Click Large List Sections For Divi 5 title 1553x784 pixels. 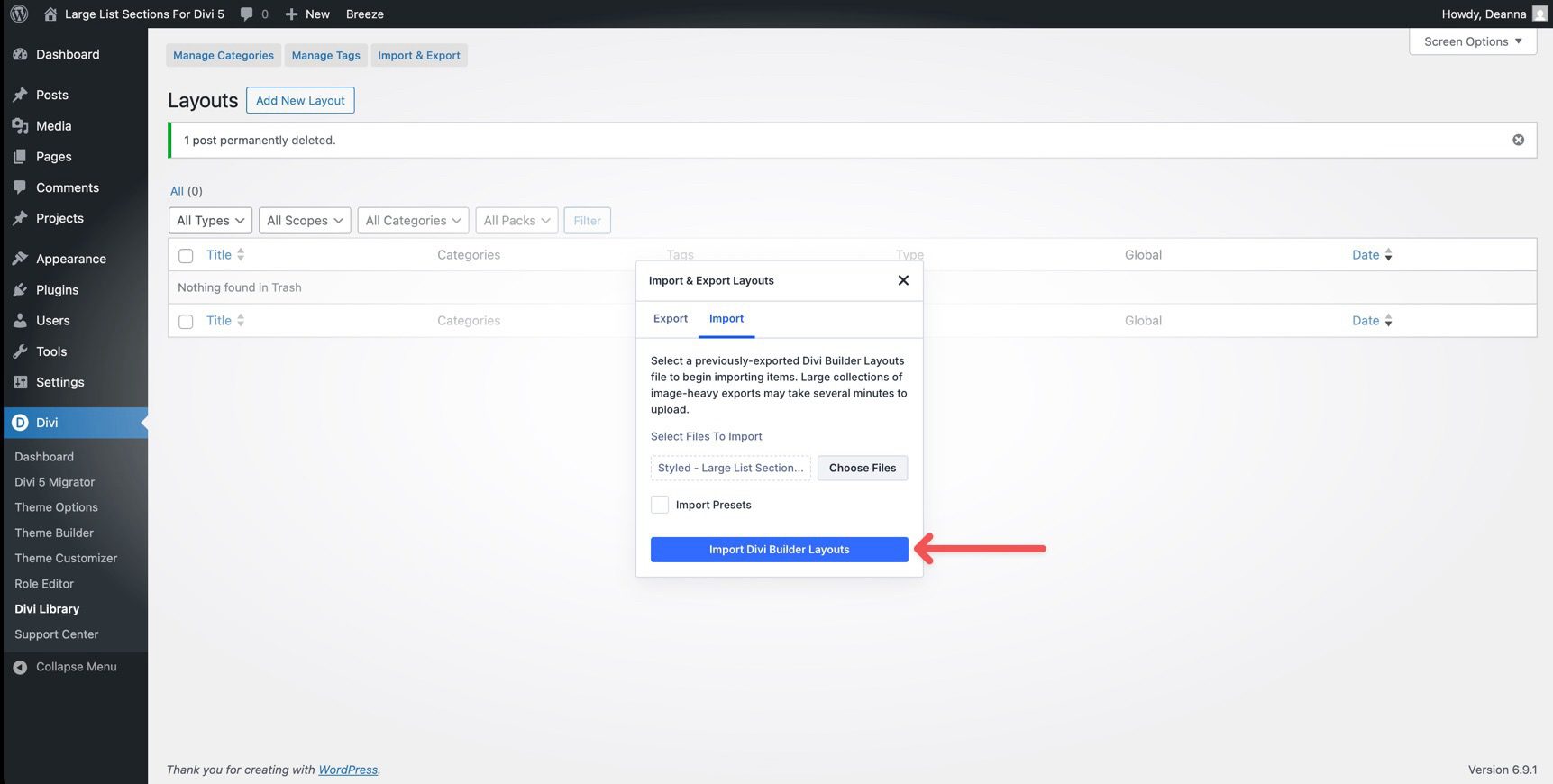[x=144, y=14]
